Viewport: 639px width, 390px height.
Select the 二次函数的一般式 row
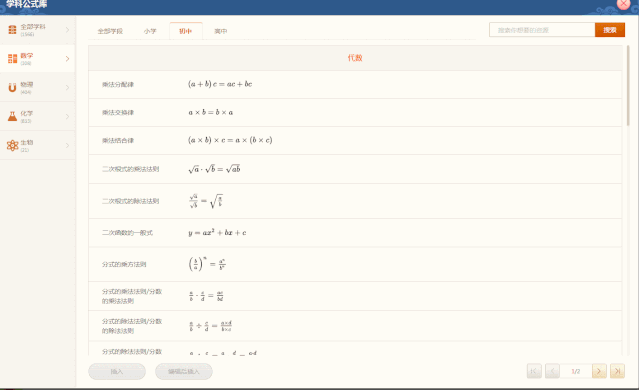pos(355,233)
